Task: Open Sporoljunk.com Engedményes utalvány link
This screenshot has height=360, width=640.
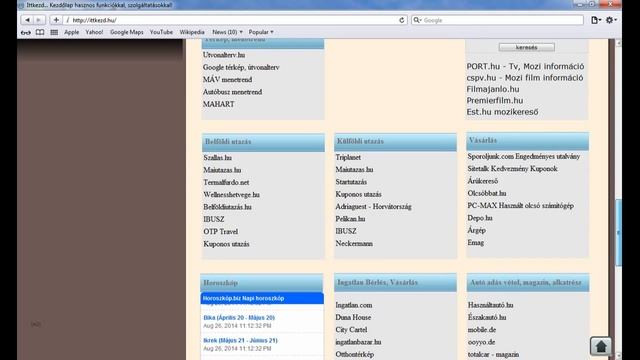Action: coord(524,156)
